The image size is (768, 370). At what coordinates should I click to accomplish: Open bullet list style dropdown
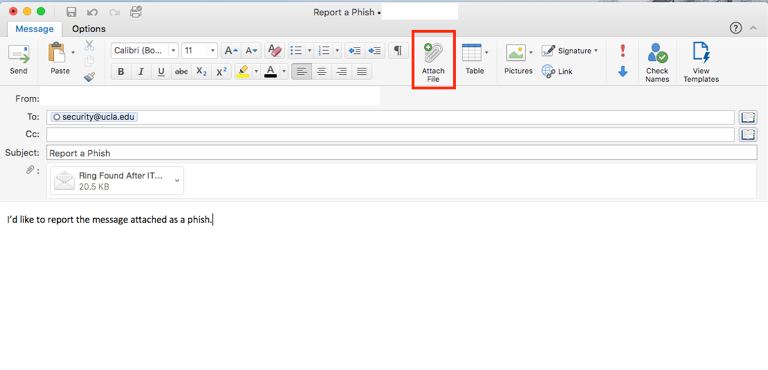point(309,50)
